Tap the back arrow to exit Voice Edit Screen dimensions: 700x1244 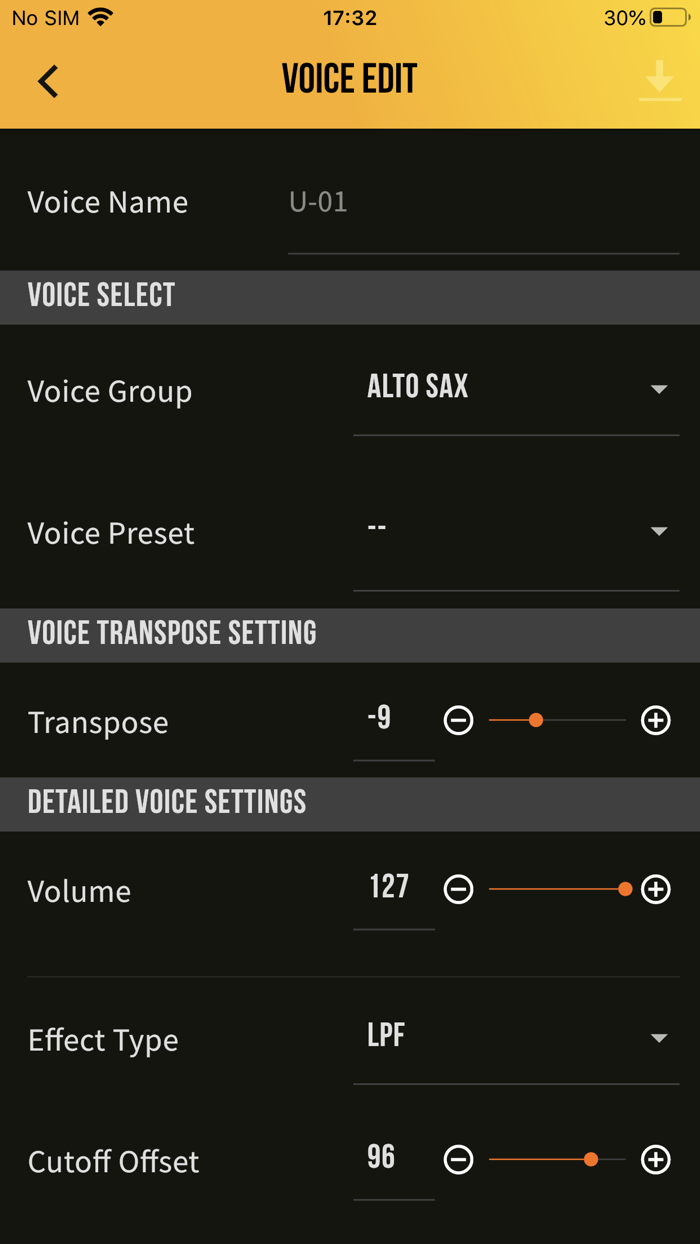pyautogui.click(x=47, y=80)
